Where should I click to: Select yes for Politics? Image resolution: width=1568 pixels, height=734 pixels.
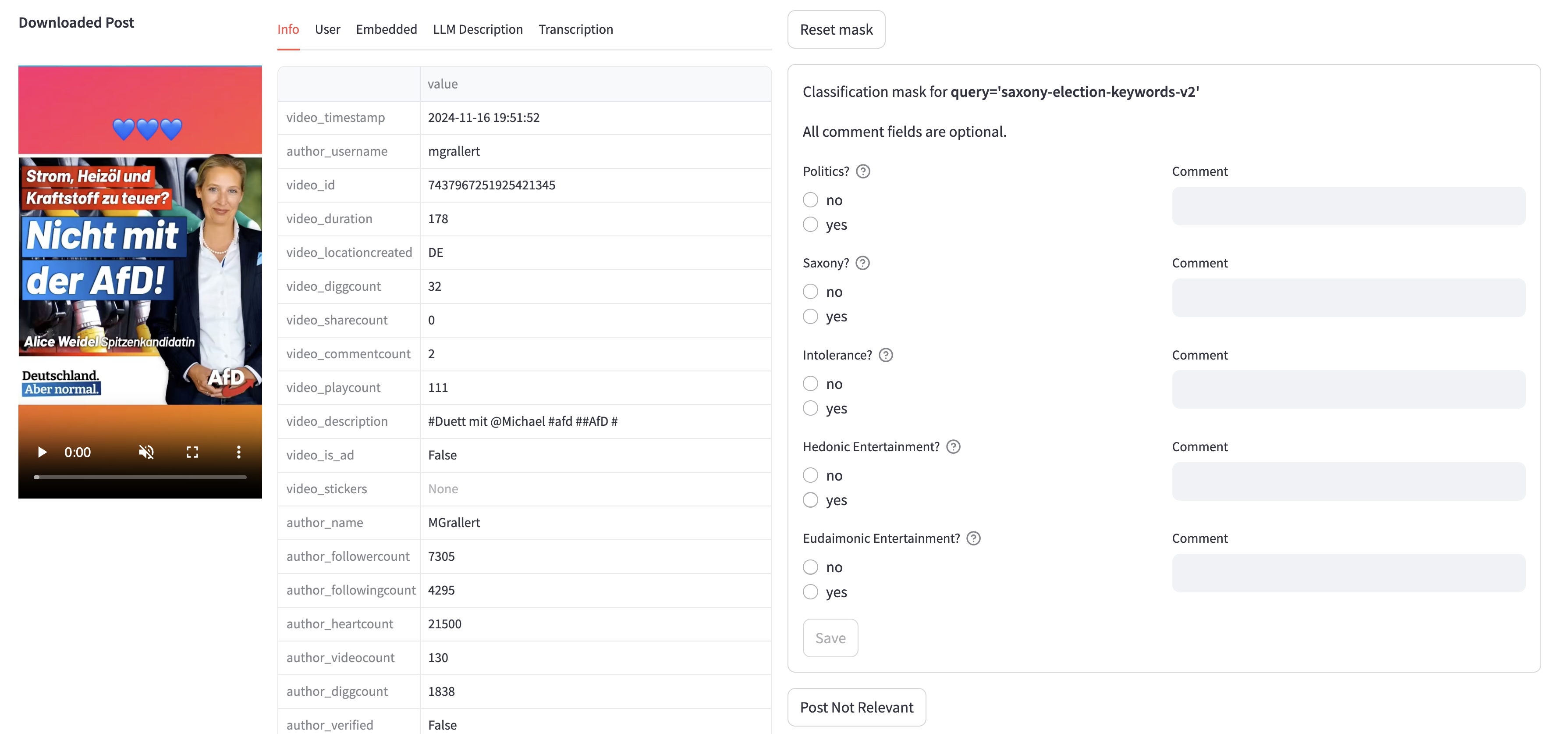coord(810,225)
